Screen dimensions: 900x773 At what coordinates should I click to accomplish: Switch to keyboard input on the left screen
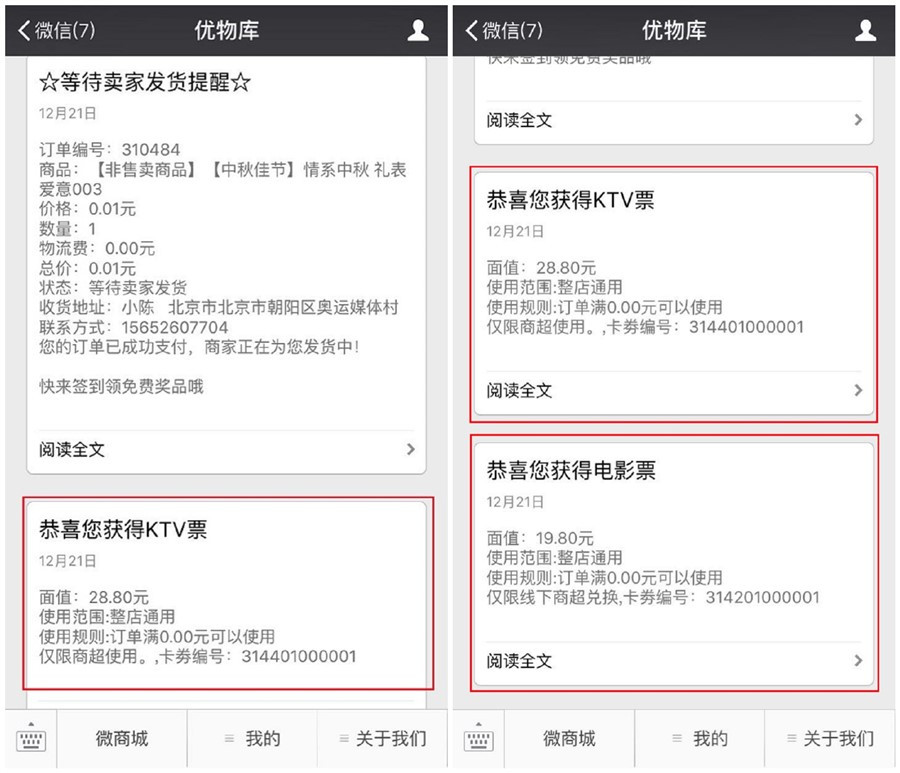[31, 739]
